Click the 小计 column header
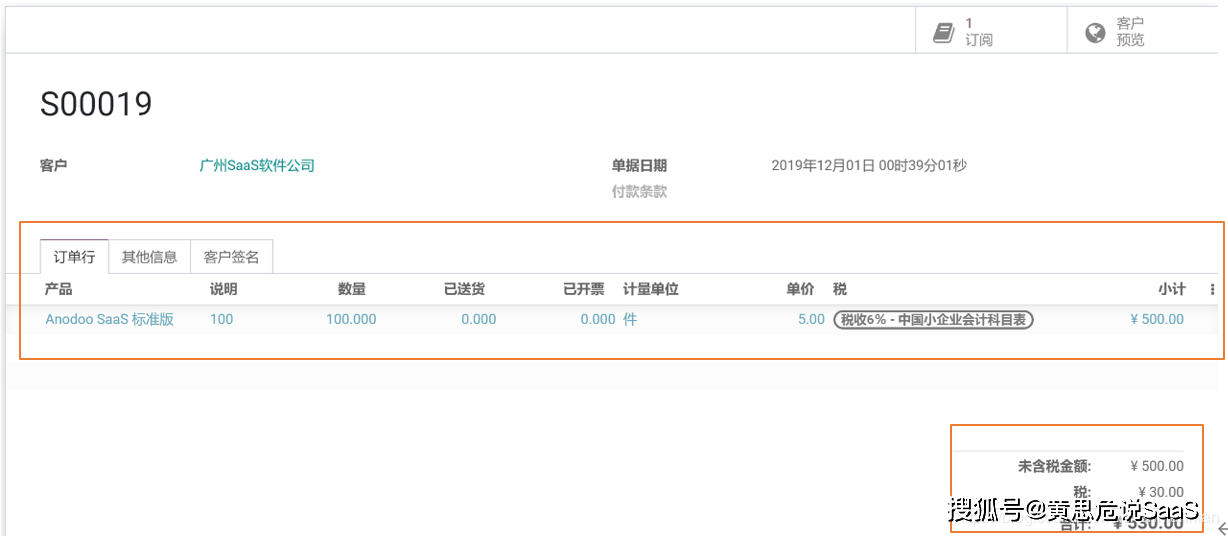Viewport: 1228px width, 536px height. [x=1171, y=289]
